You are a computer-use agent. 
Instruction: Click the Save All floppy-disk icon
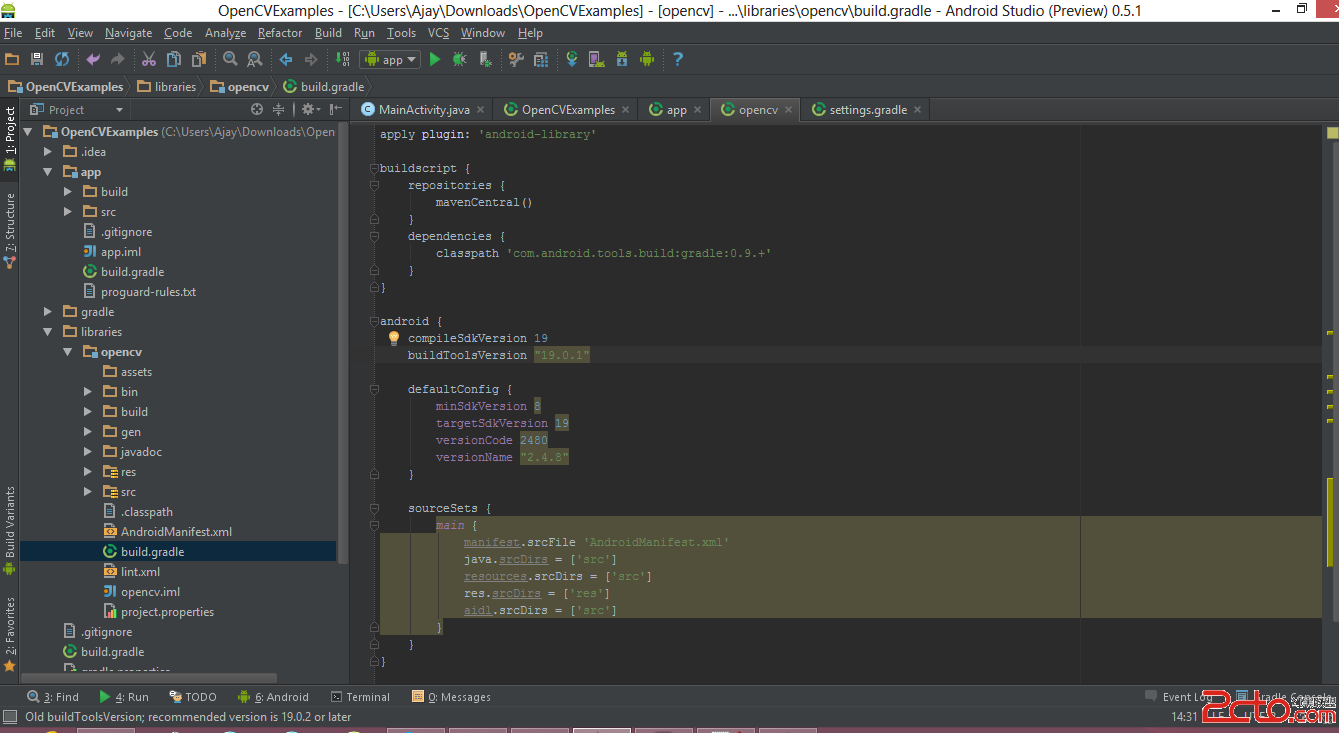[x=37, y=59]
